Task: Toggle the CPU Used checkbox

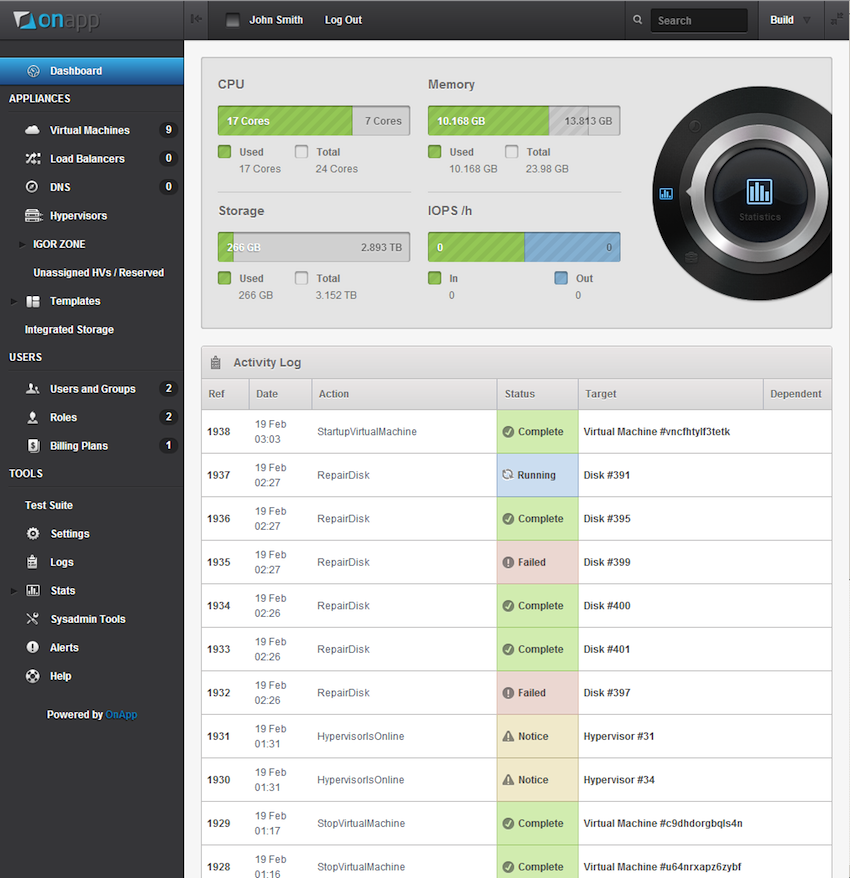Action: [x=225, y=152]
